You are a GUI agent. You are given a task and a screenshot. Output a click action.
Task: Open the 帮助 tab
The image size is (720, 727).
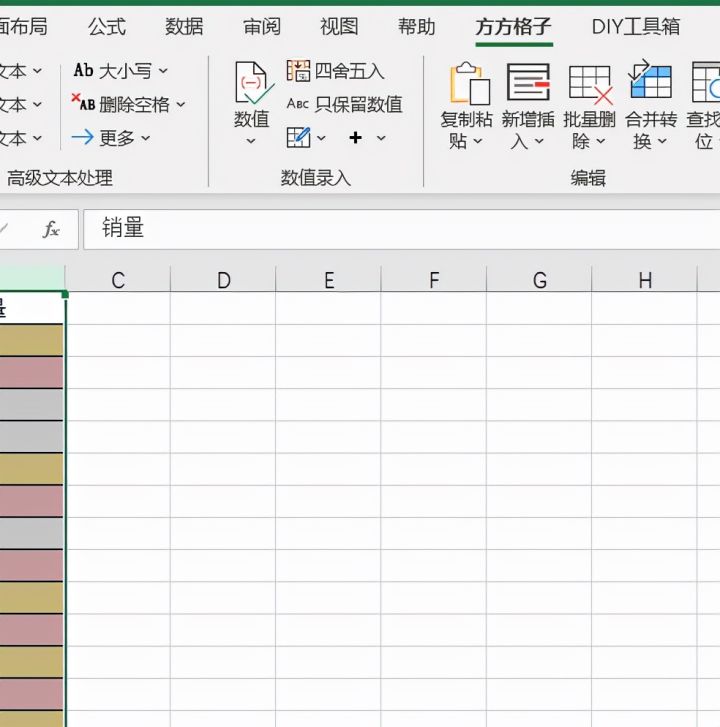(x=417, y=26)
